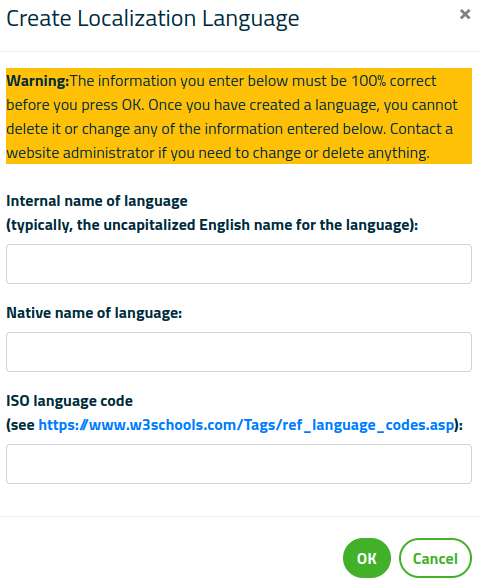Click the Internal name of language field
481x588 pixels.
(239, 264)
